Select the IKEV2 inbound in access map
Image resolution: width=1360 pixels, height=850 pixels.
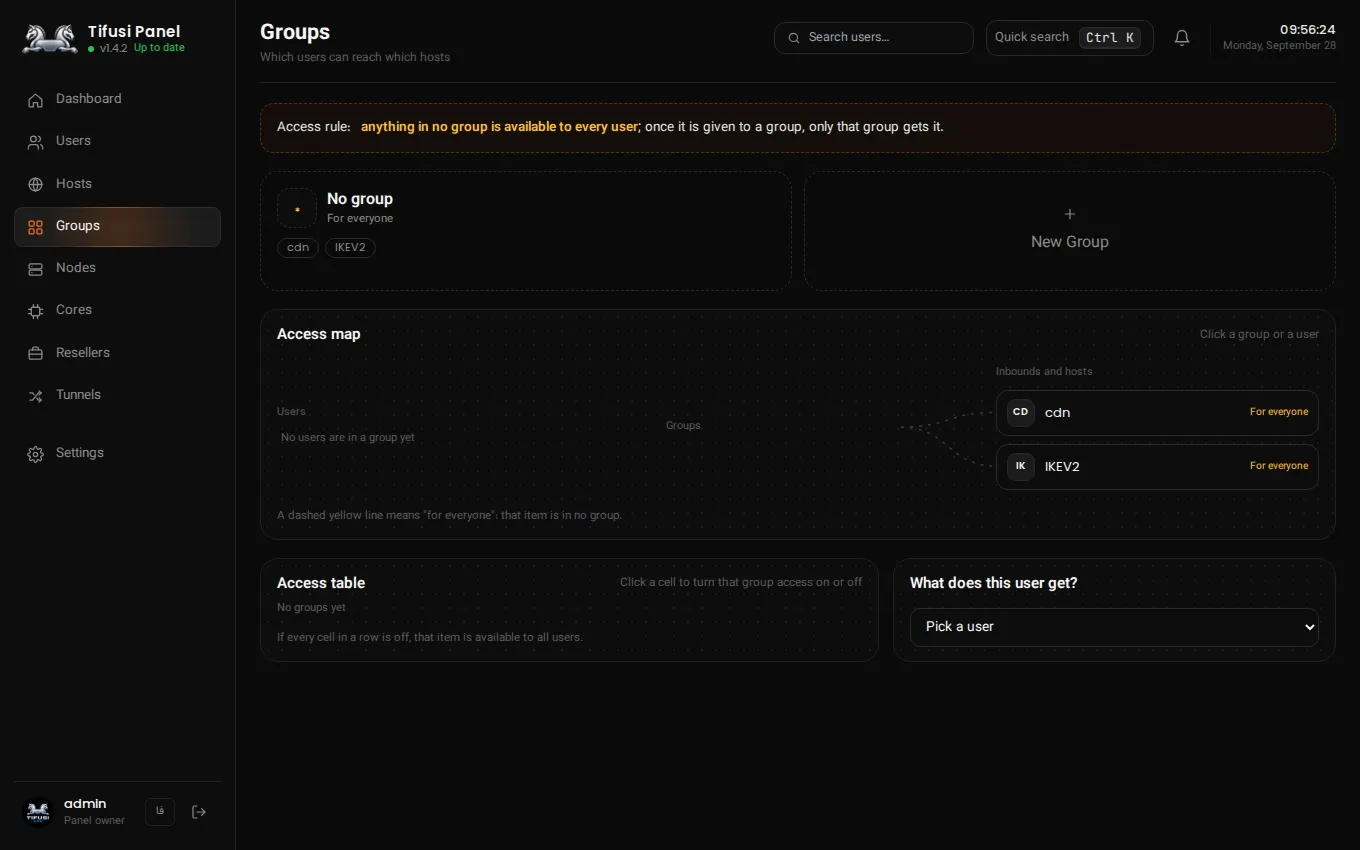tap(1157, 466)
